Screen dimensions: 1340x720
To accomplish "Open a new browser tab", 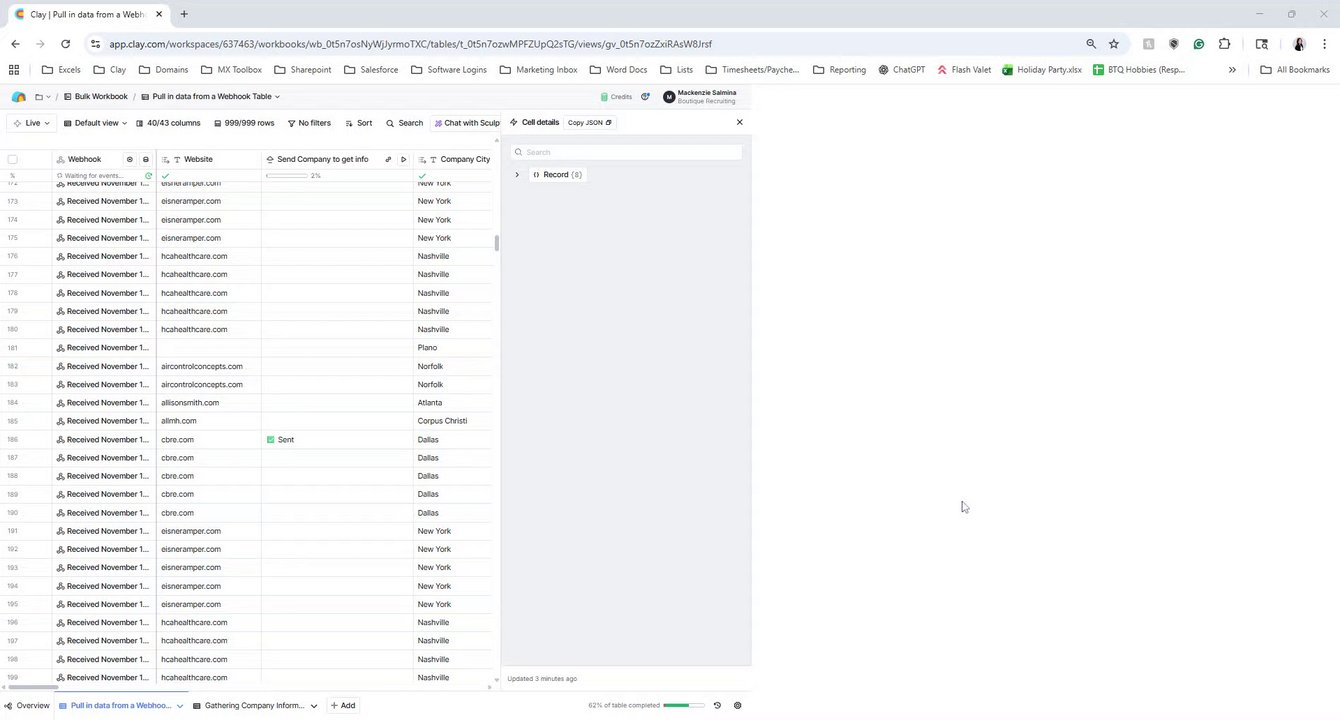I will 184,14.
